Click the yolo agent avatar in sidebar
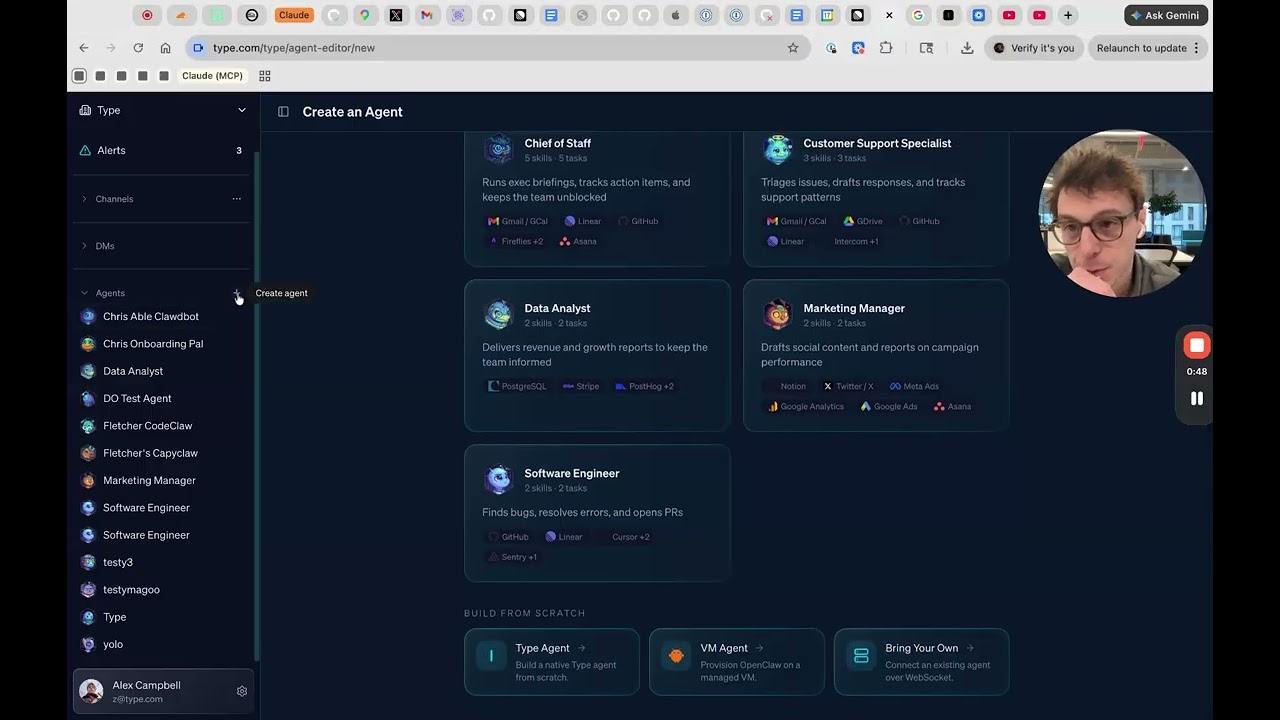 coord(88,645)
